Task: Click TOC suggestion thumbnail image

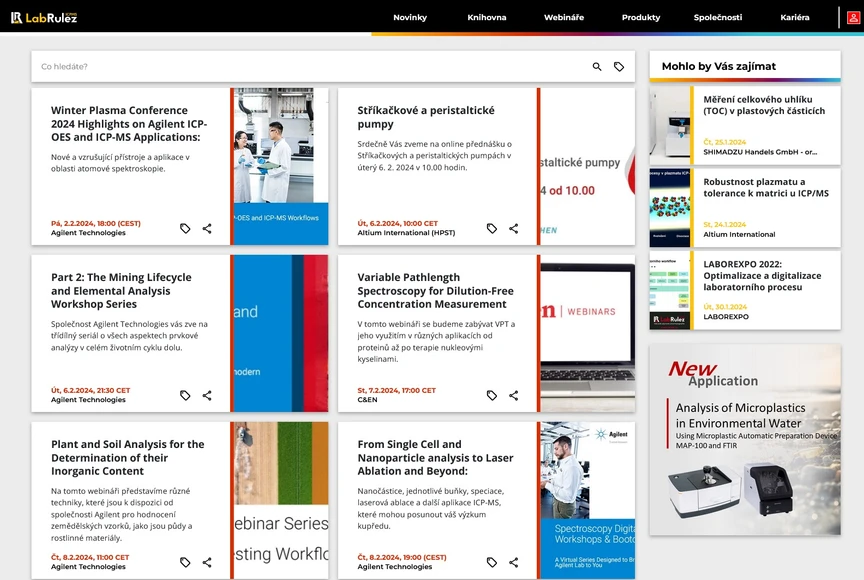Action: coord(669,126)
